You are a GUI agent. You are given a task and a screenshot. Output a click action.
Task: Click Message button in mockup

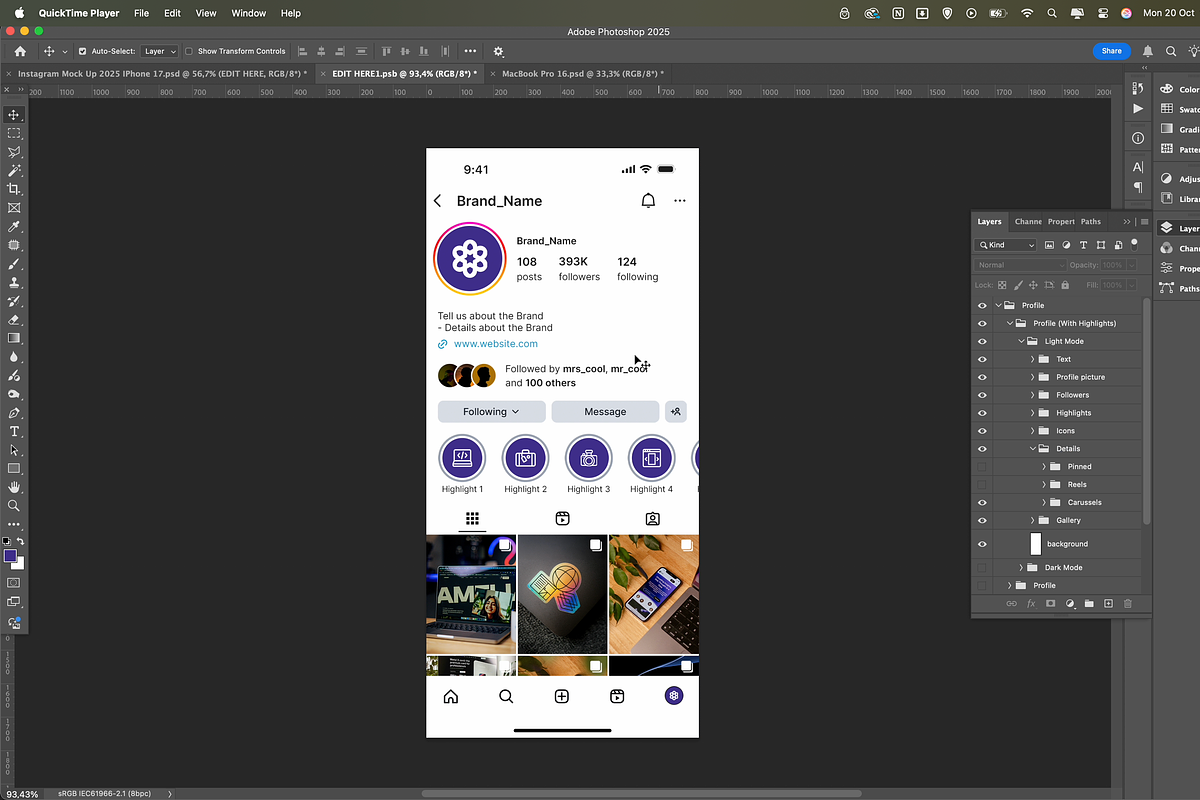pos(605,412)
